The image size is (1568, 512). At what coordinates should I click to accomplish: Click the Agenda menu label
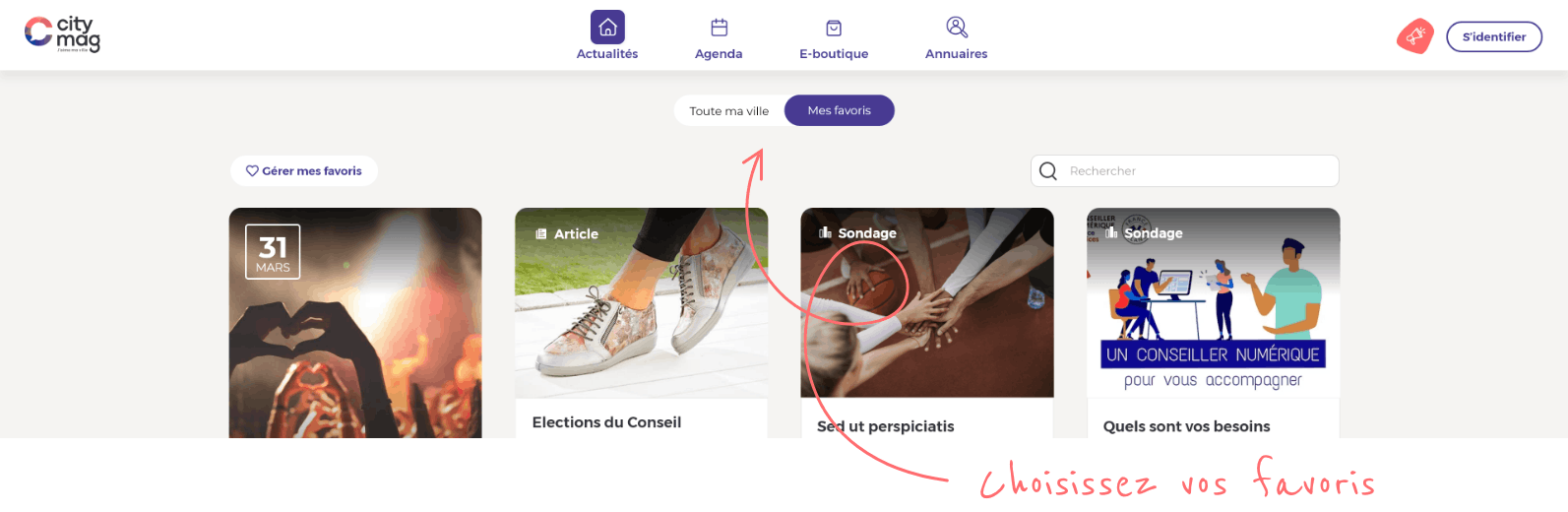pyautogui.click(x=719, y=54)
